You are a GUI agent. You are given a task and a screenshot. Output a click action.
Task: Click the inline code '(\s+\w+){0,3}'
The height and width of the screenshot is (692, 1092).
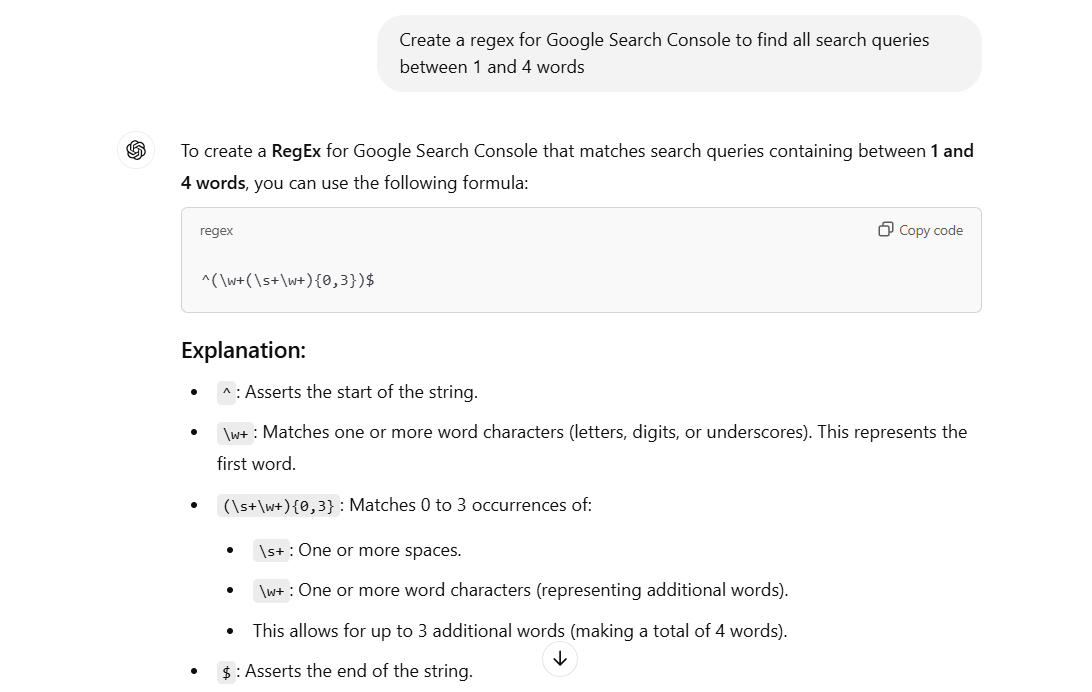278,505
